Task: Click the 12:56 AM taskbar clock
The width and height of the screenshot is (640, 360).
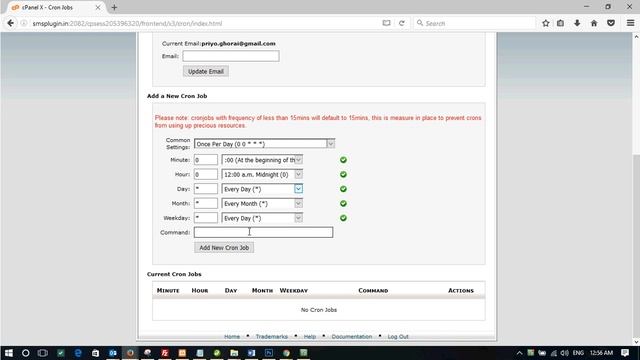Action: pyautogui.click(x=601, y=353)
